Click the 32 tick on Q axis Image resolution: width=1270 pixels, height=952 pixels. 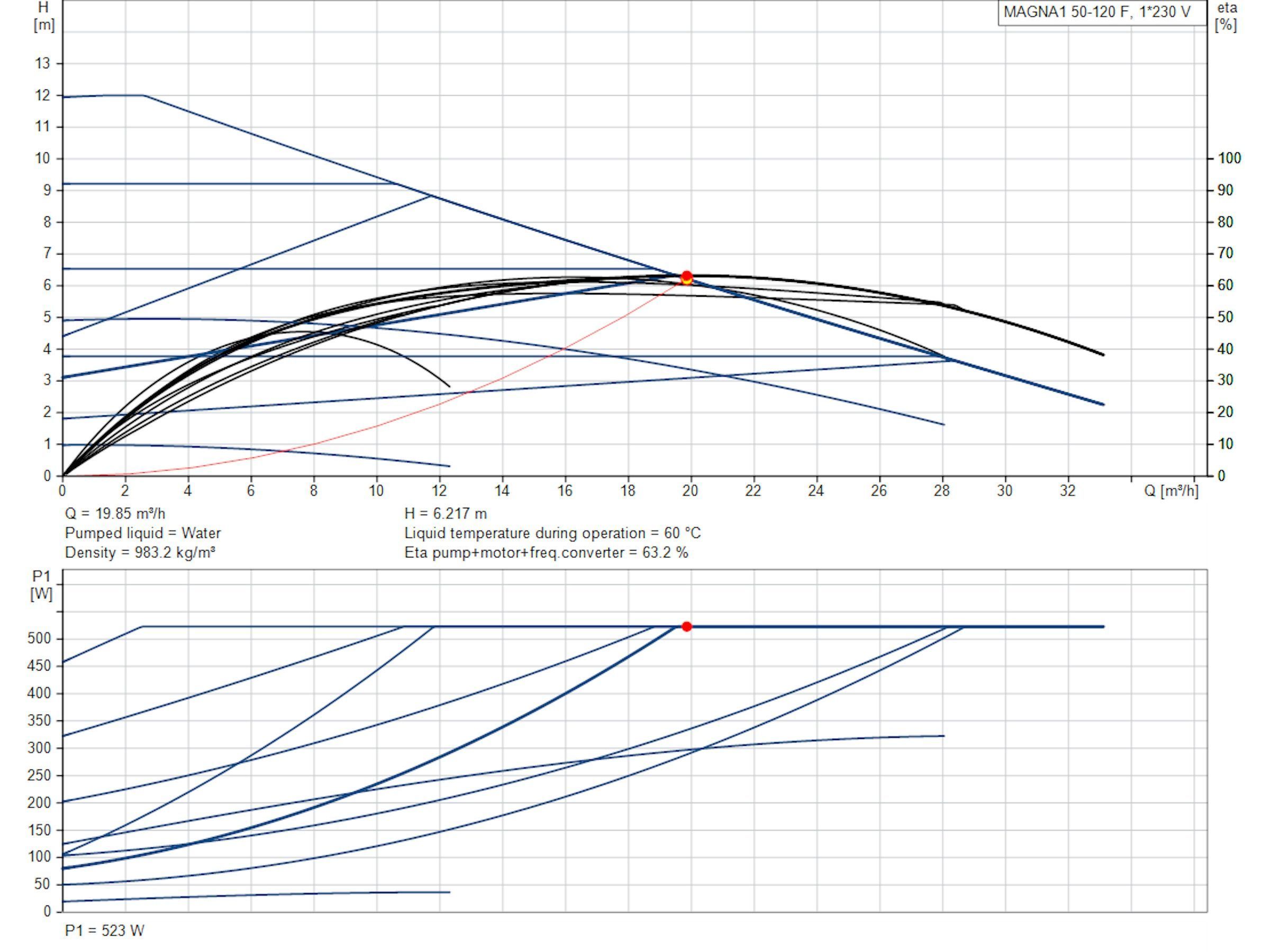coord(1067,491)
